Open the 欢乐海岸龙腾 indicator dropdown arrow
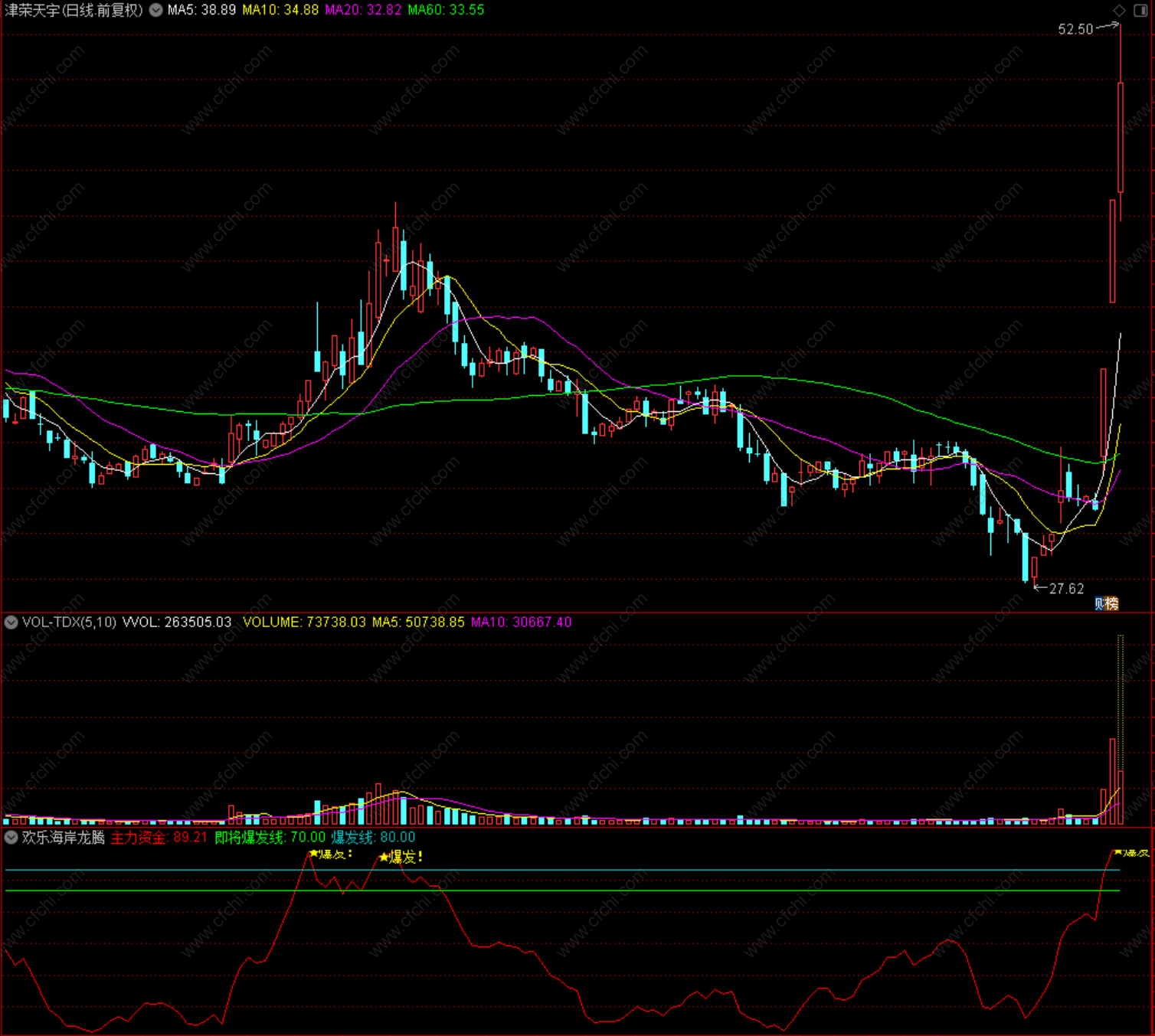 coord(11,838)
